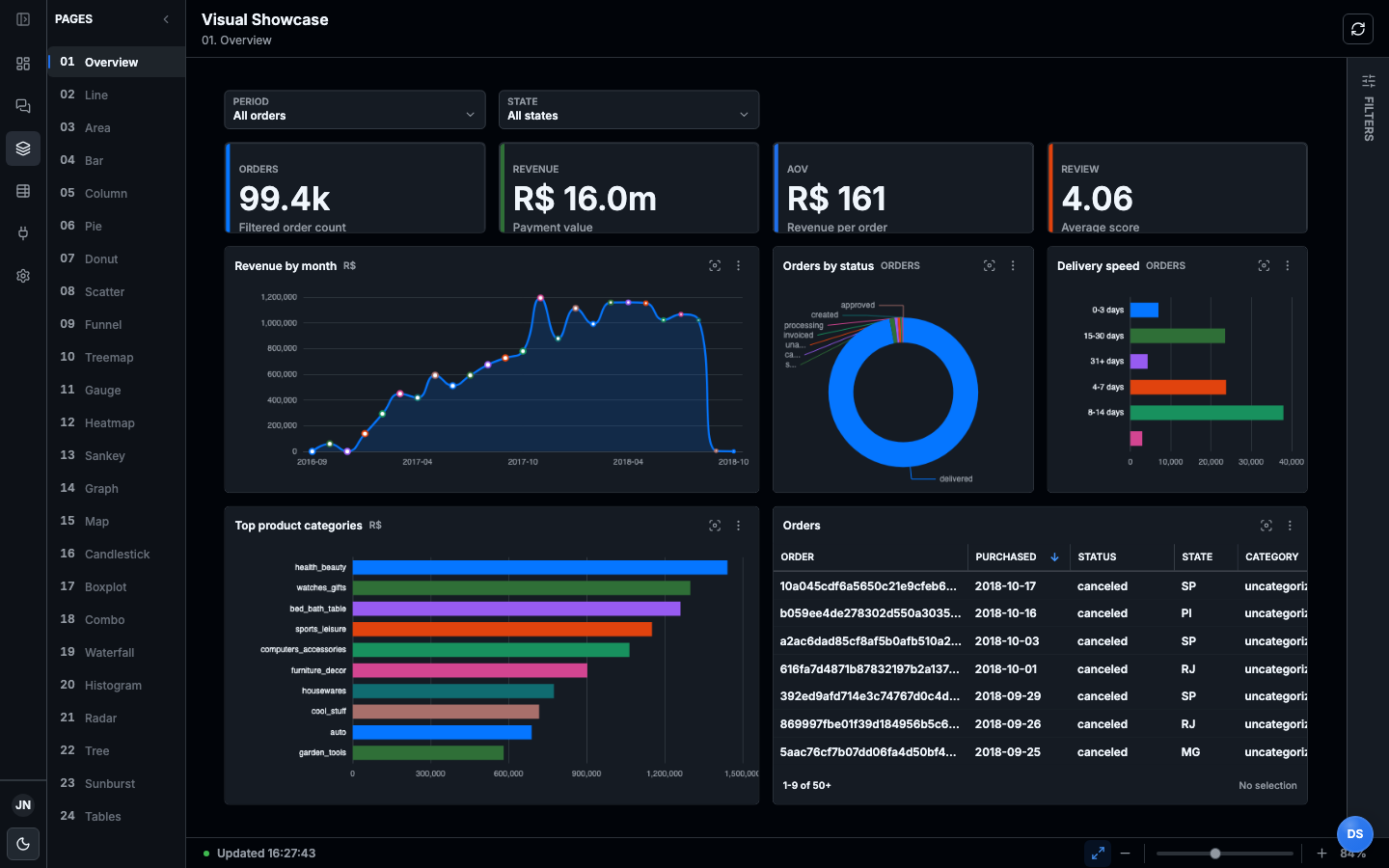1389x868 pixels.
Task: Go to the 10 Treemap page
Action: [117, 357]
